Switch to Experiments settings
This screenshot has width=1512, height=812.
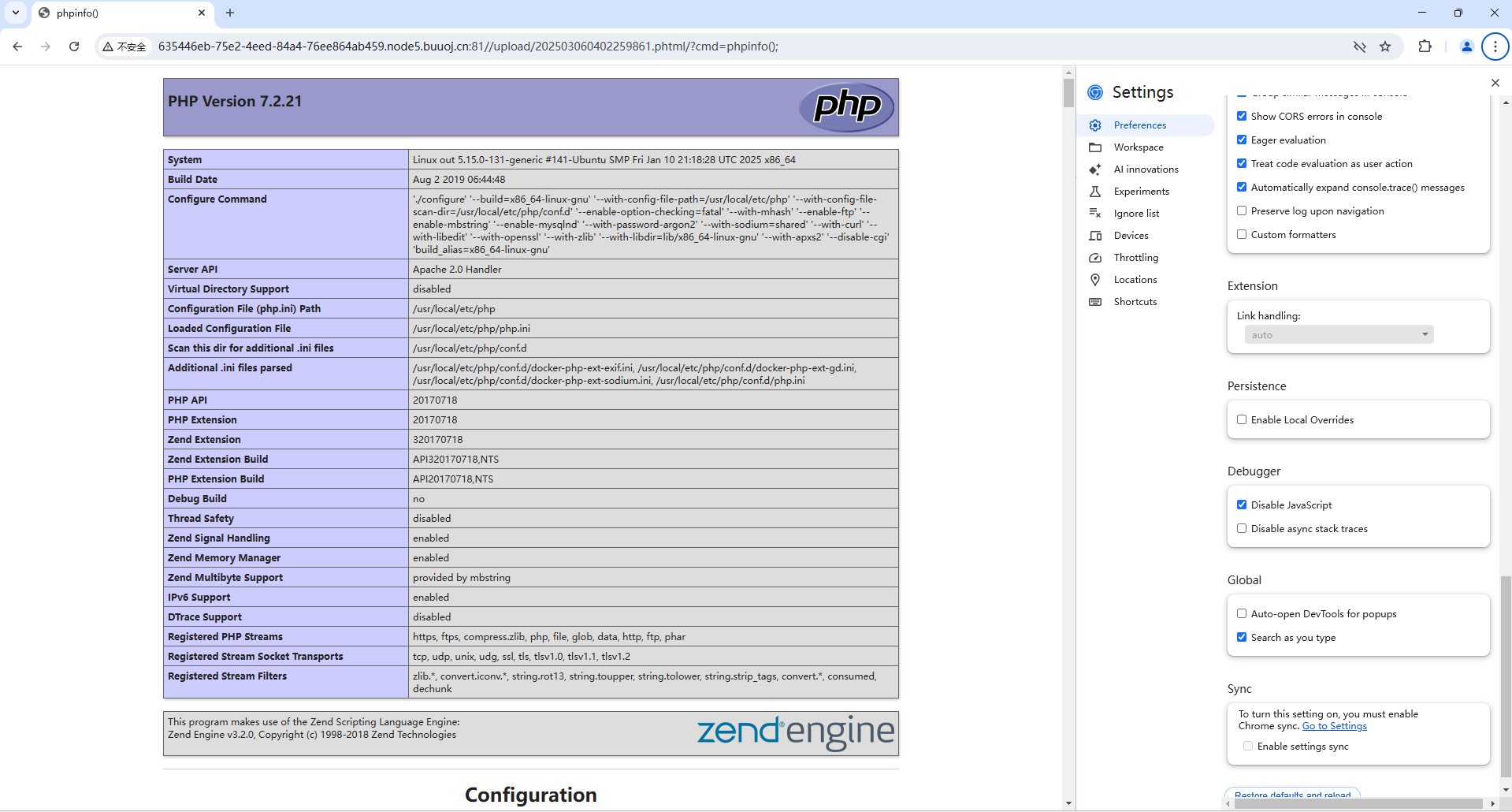point(1146,192)
